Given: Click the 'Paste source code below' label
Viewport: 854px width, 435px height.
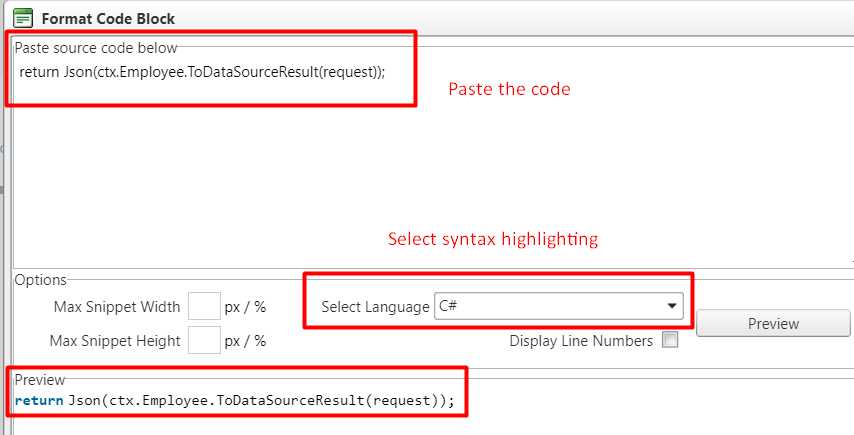Looking at the screenshot, I should coord(96,48).
